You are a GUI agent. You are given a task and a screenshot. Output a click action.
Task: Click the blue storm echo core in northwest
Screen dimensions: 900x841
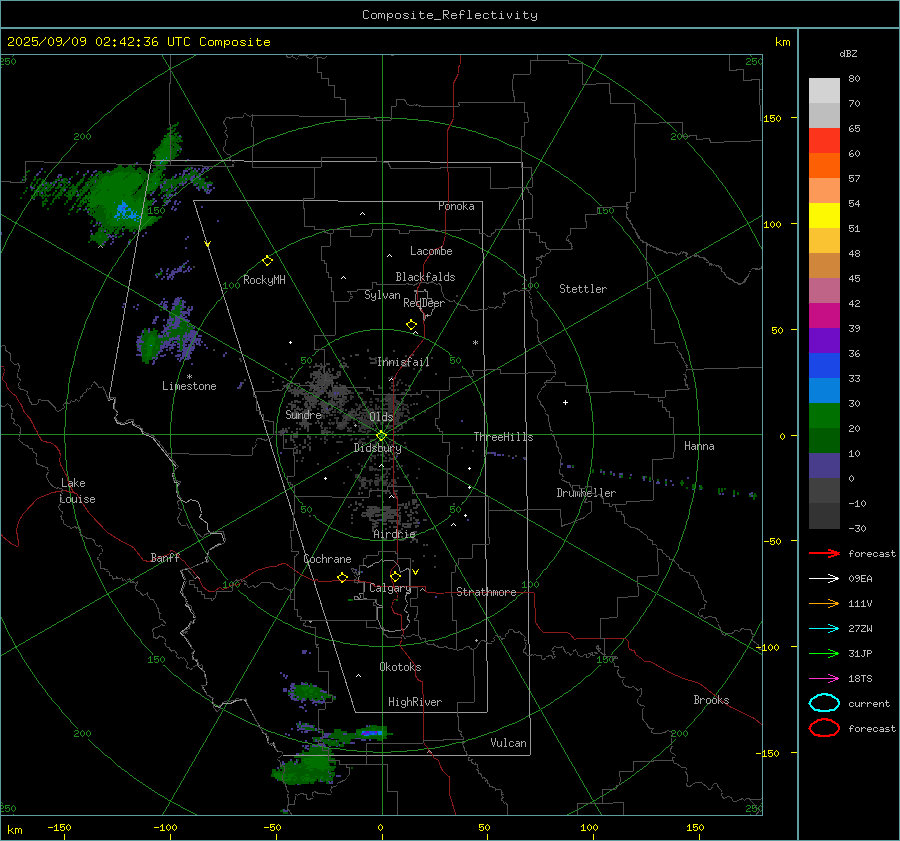pyautogui.click(x=125, y=211)
